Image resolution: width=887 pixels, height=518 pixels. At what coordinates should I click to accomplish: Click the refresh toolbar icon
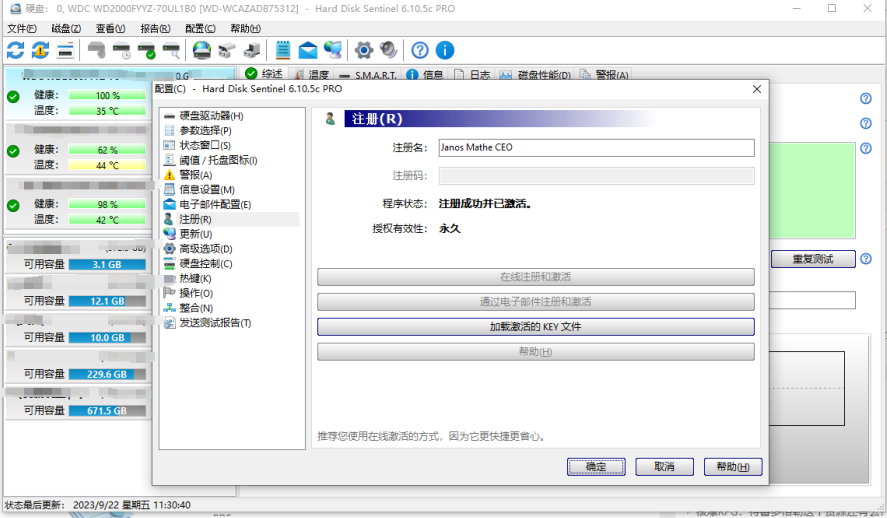click(15, 50)
